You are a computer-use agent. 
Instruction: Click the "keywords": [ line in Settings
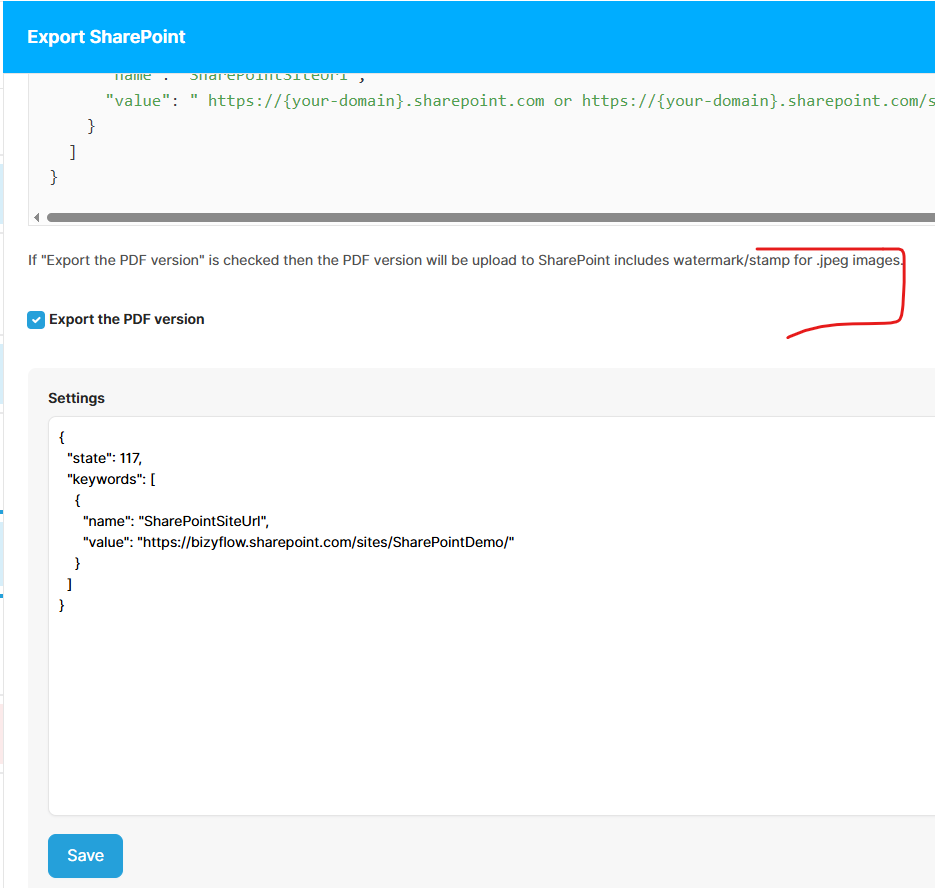click(111, 479)
